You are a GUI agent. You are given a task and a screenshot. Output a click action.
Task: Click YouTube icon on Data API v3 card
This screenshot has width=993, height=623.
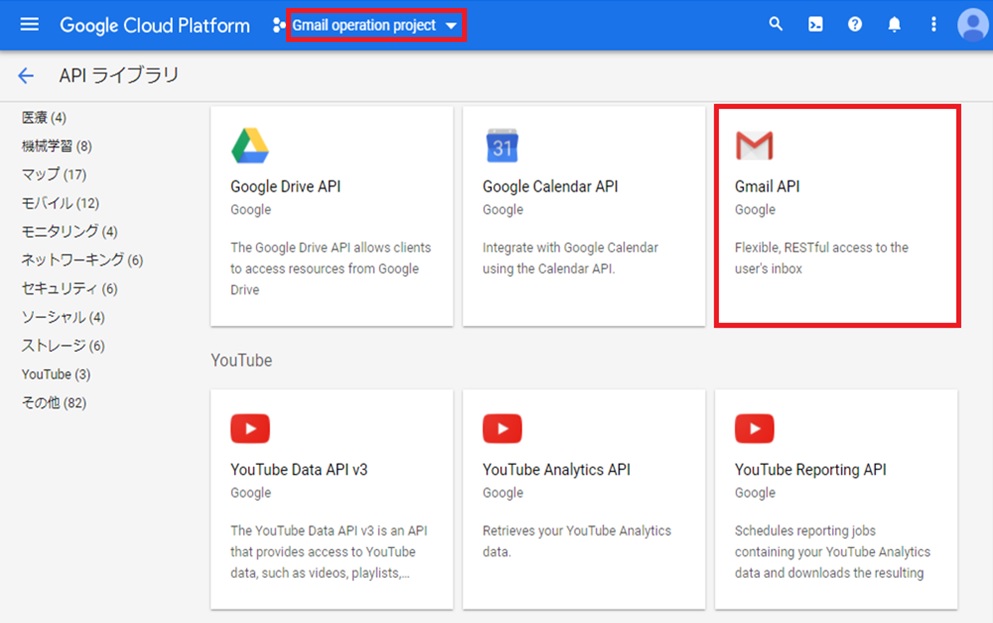[x=250, y=429]
